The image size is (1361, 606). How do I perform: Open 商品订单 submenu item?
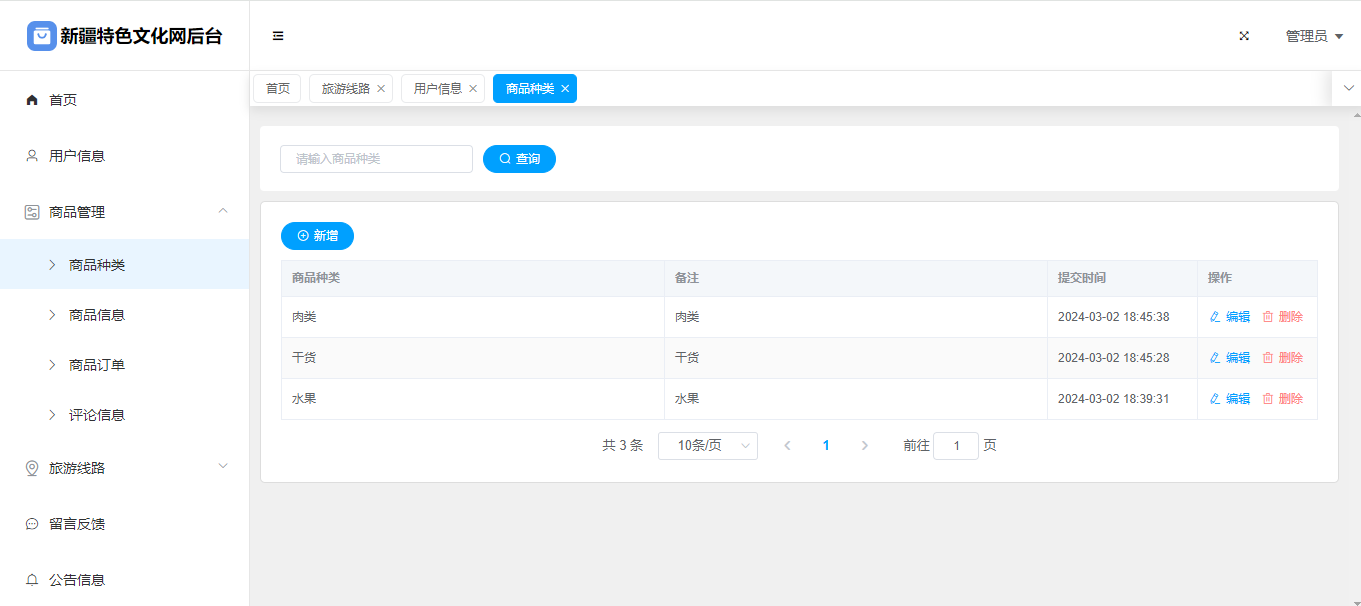click(124, 365)
